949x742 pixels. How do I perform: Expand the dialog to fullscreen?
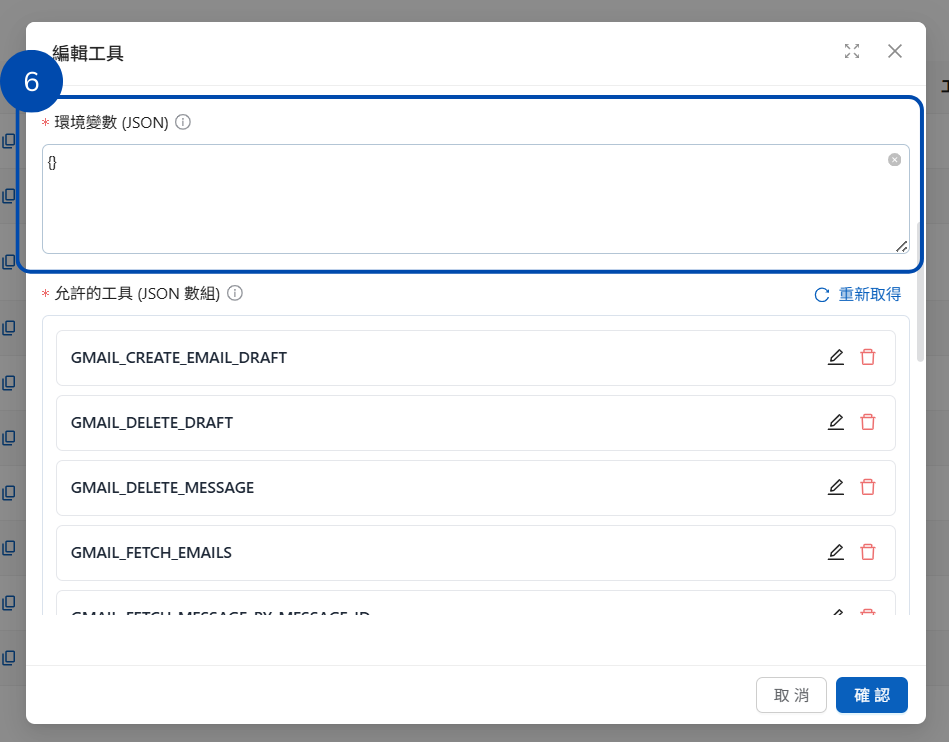[x=852, y=51]
